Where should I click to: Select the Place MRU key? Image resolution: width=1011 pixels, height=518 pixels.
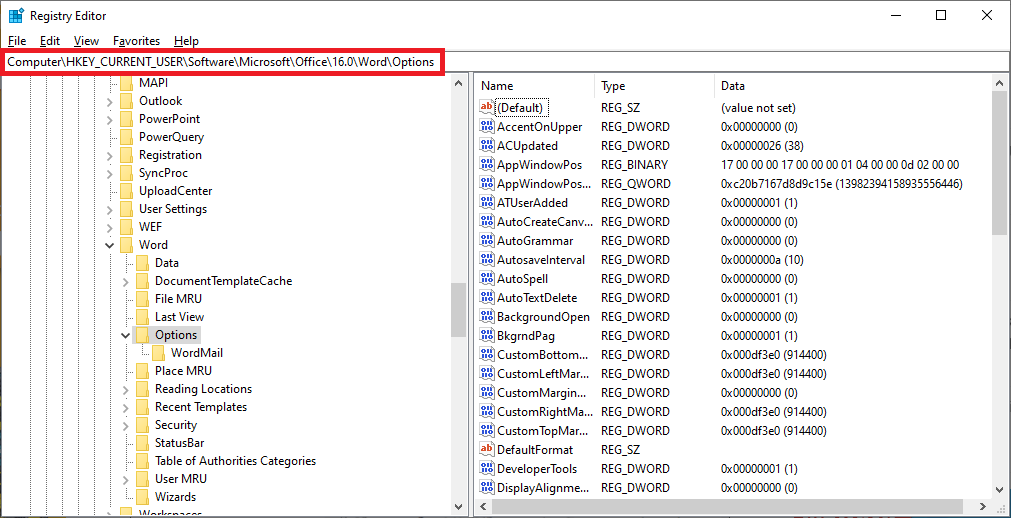183,371
